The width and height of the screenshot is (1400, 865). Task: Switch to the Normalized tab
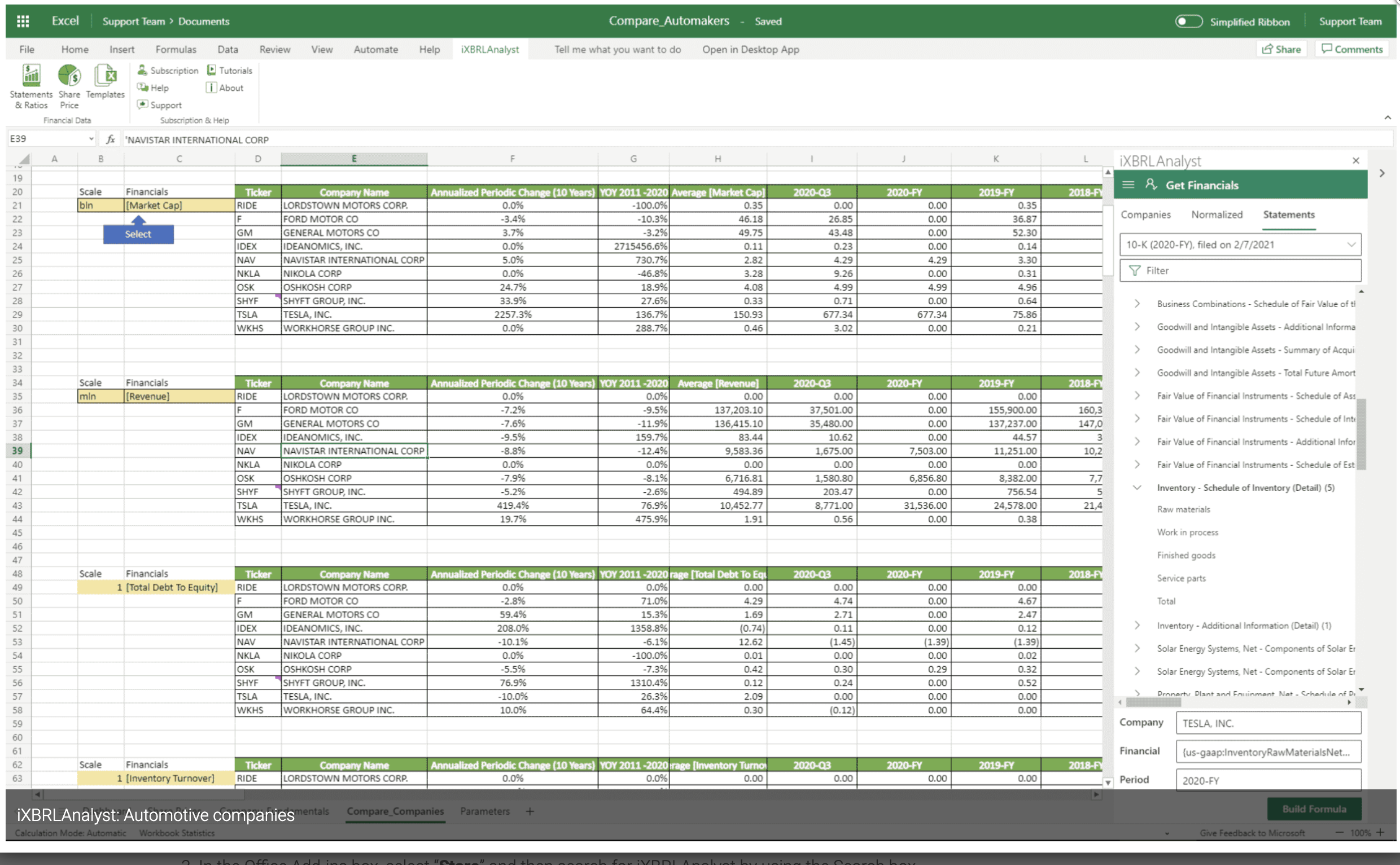pyautogui.click(x=1217, y=215)
